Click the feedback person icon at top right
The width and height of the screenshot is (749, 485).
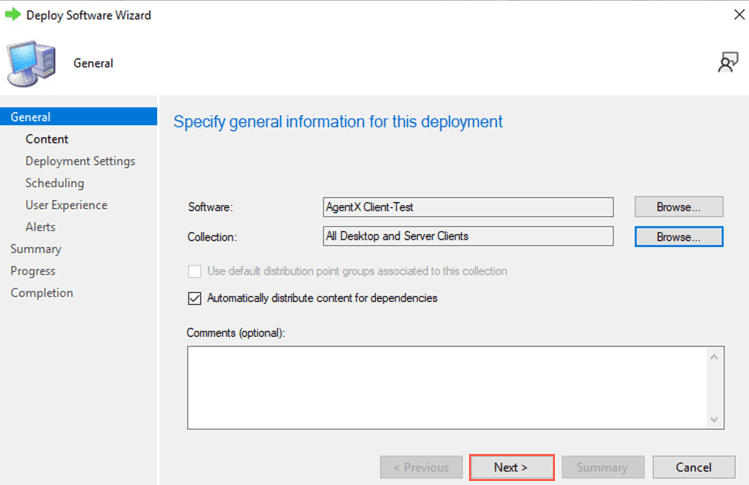pyautogui.click(x=728, y=63)
